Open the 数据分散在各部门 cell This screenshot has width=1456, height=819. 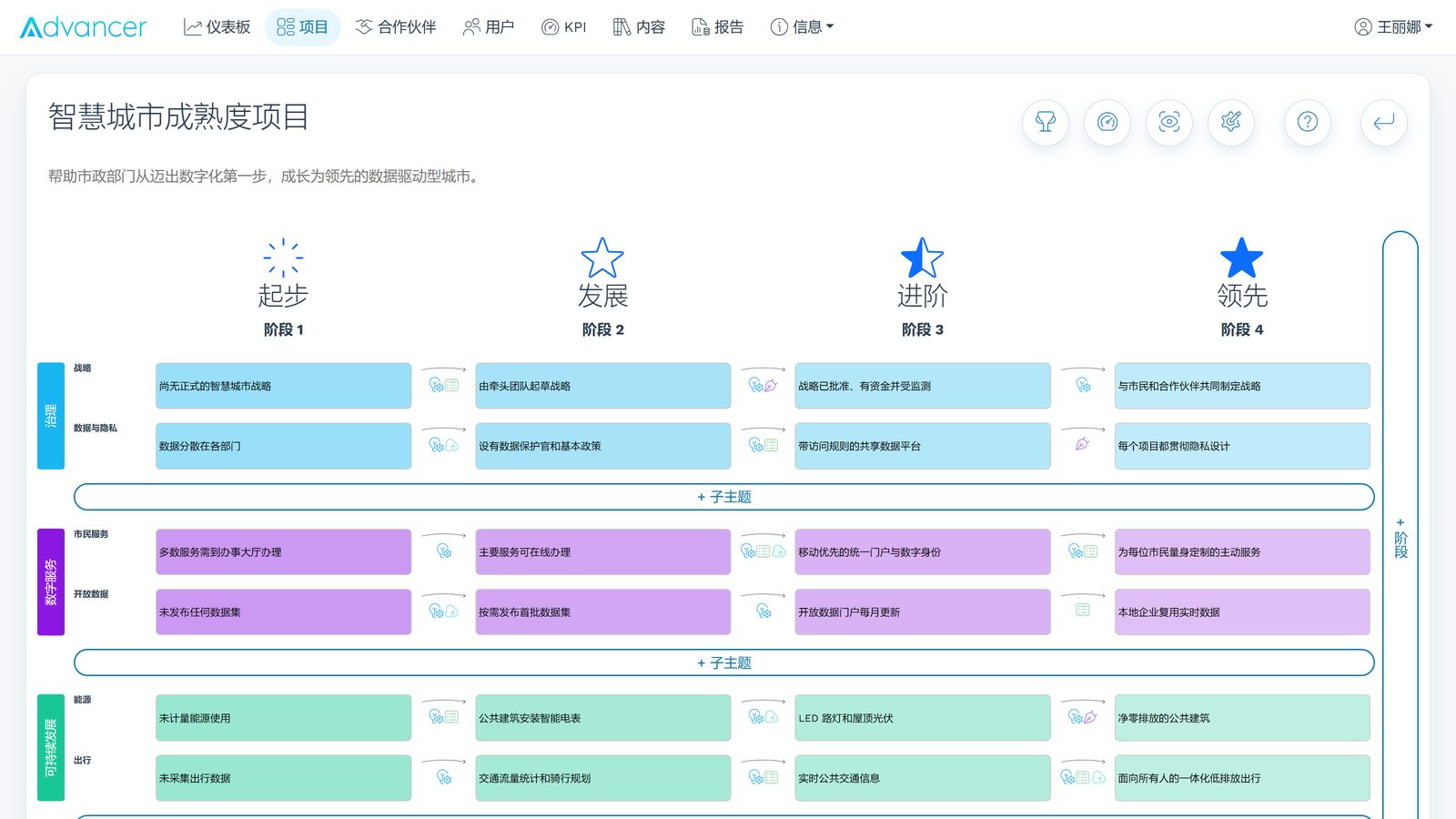tap(283, 446)
